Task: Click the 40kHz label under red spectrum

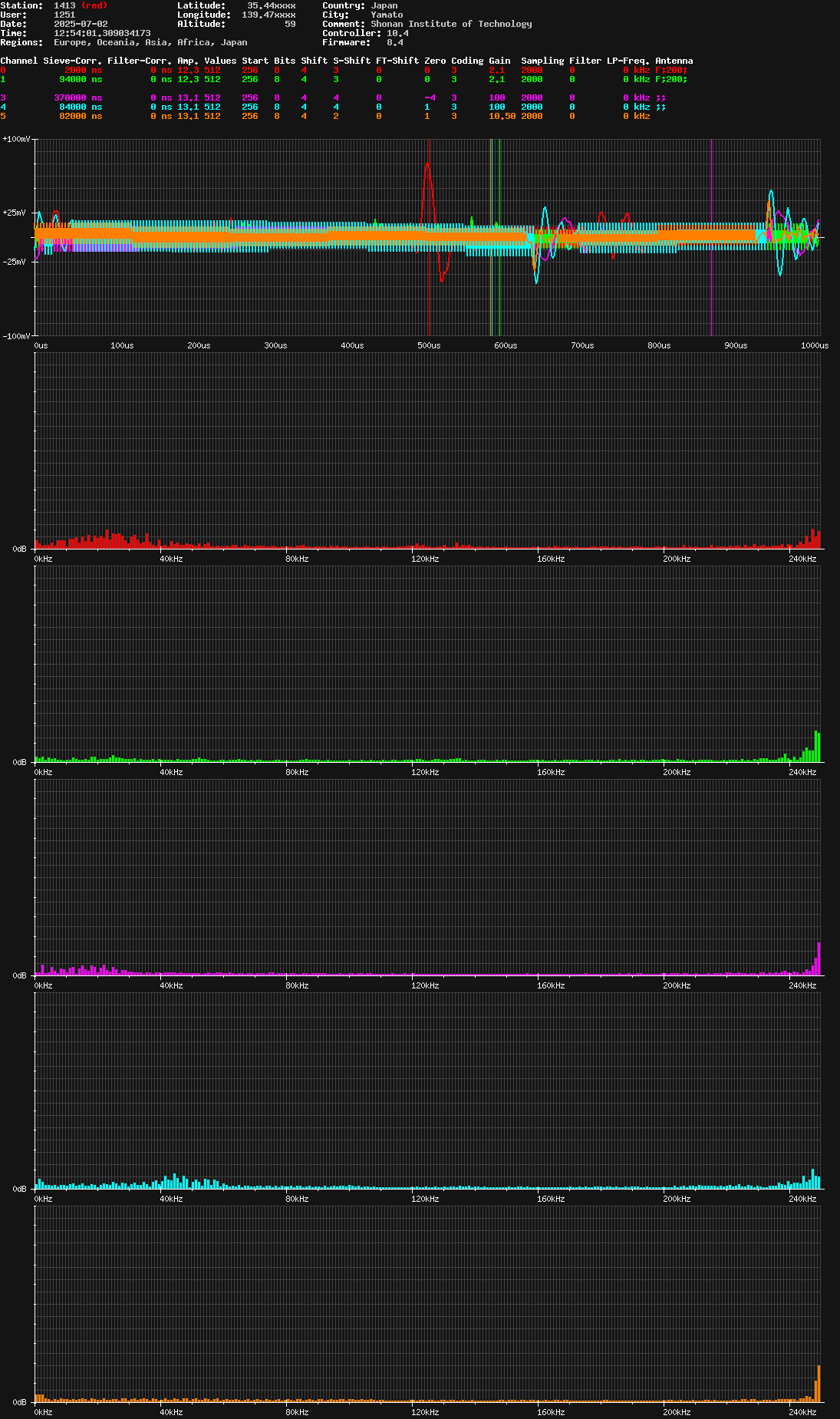Action: coord(171,559)
